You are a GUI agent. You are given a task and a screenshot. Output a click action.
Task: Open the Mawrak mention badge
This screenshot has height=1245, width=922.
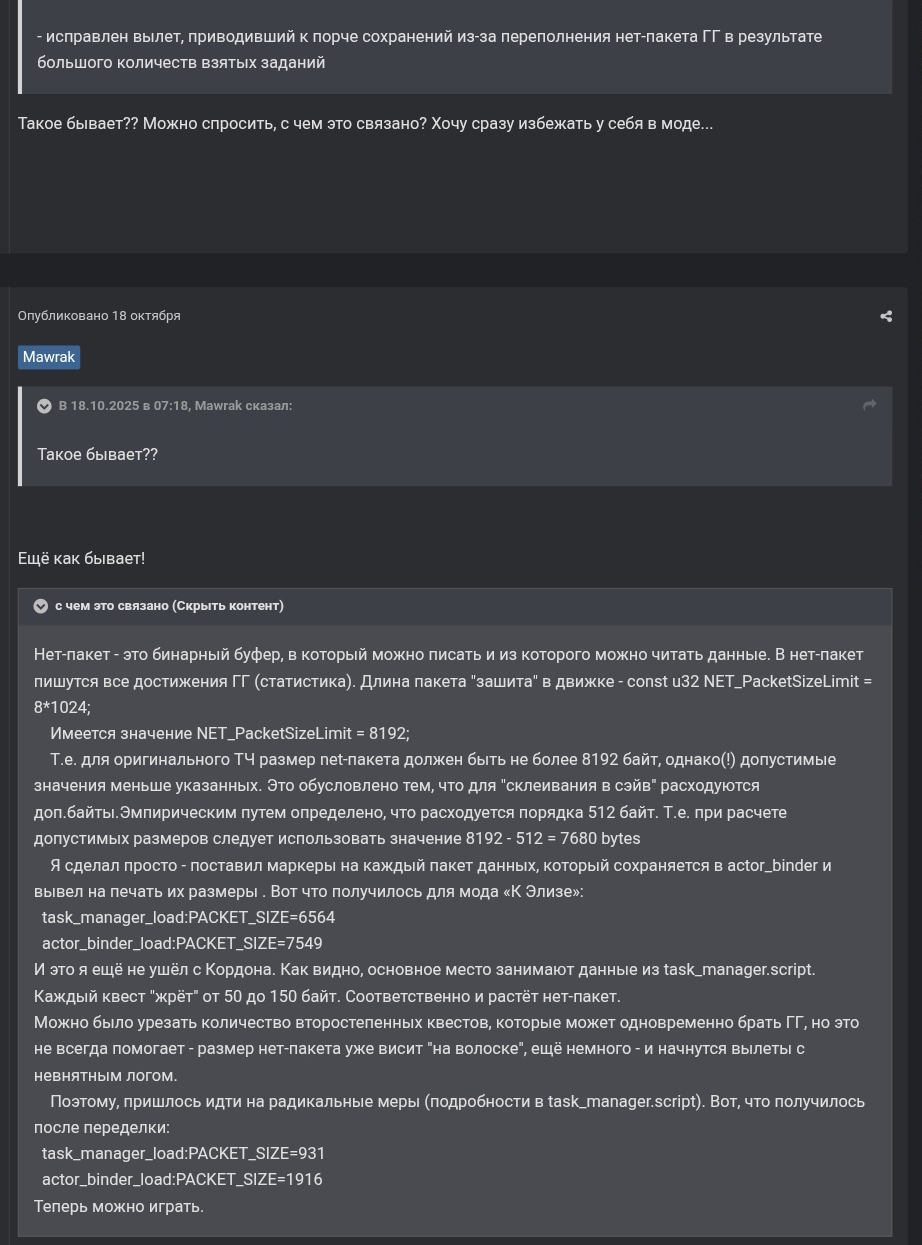[49, 357]
